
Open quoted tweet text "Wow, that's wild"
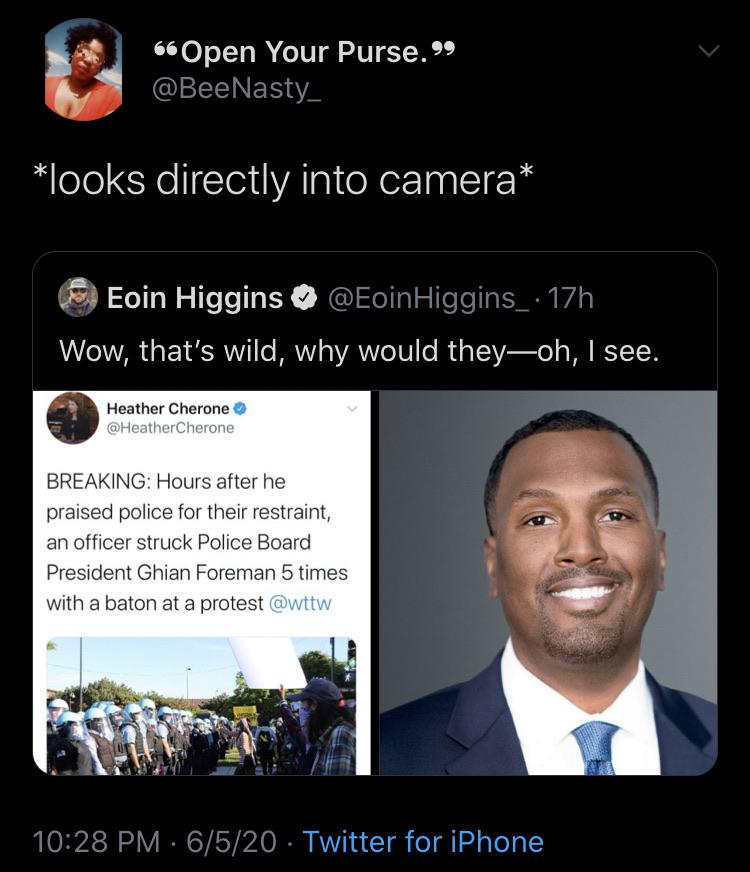[x=359, y=350]
